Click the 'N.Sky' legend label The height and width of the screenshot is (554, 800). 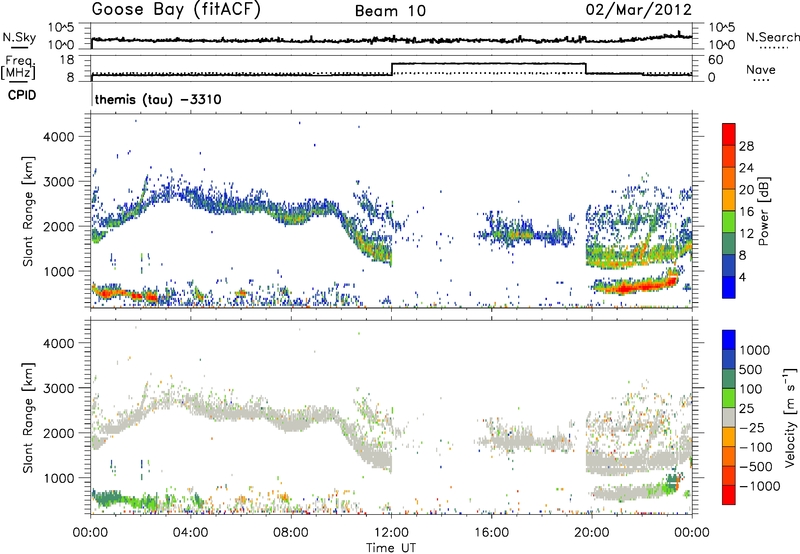[19, 37]
